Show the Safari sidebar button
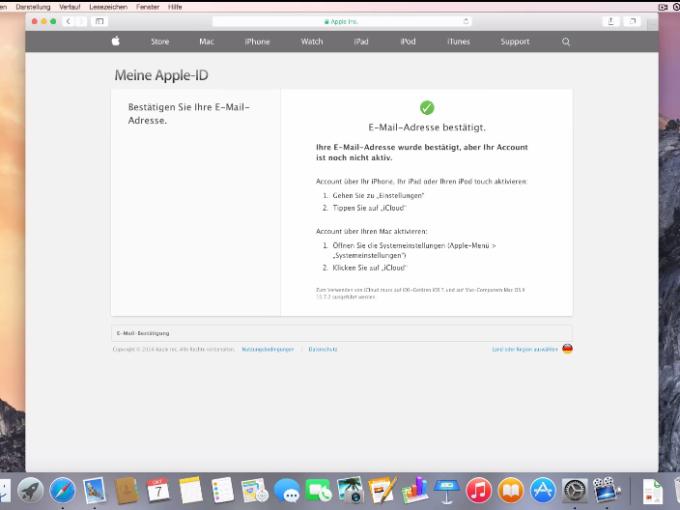 point(99,21)
